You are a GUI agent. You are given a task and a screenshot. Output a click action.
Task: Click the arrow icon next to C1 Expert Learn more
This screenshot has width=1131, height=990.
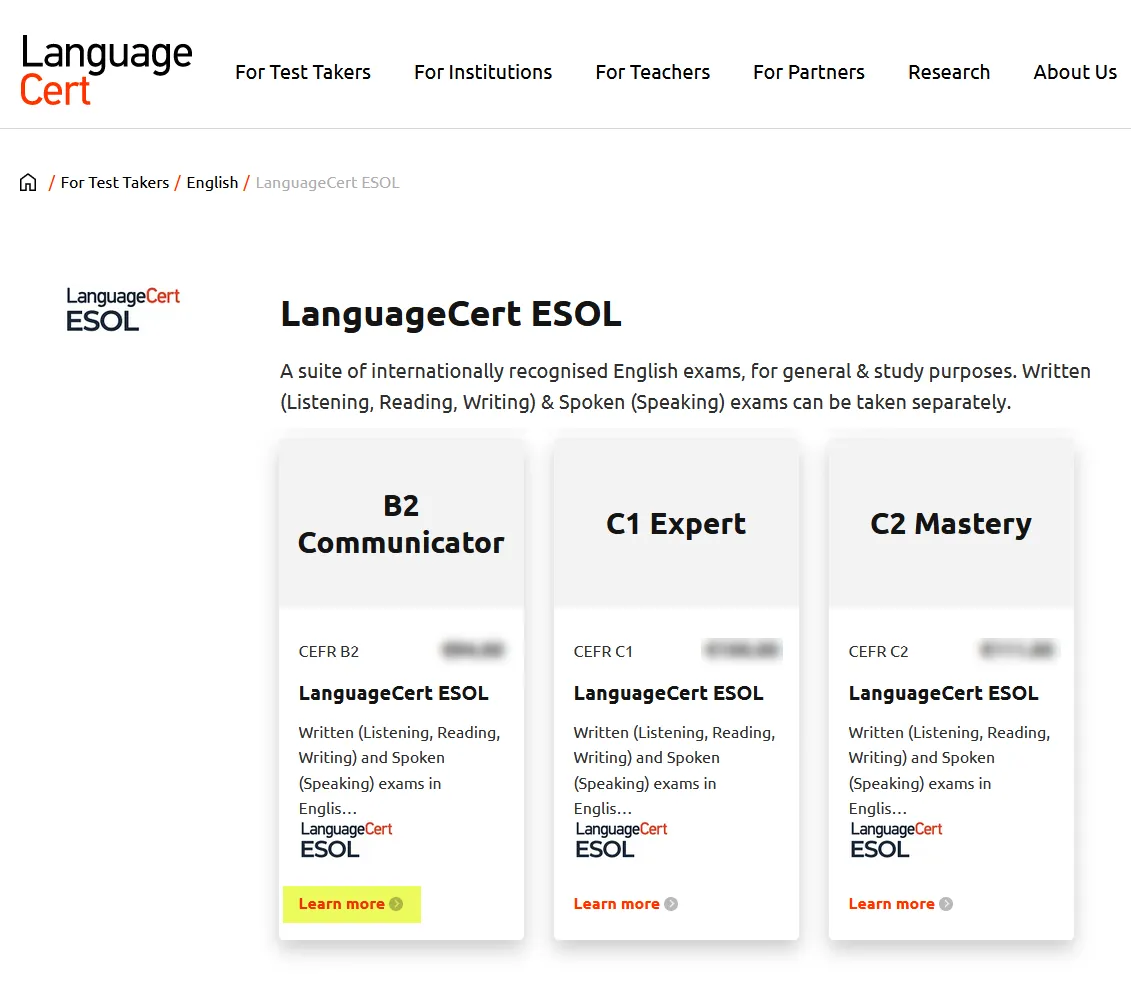point(671,903)
